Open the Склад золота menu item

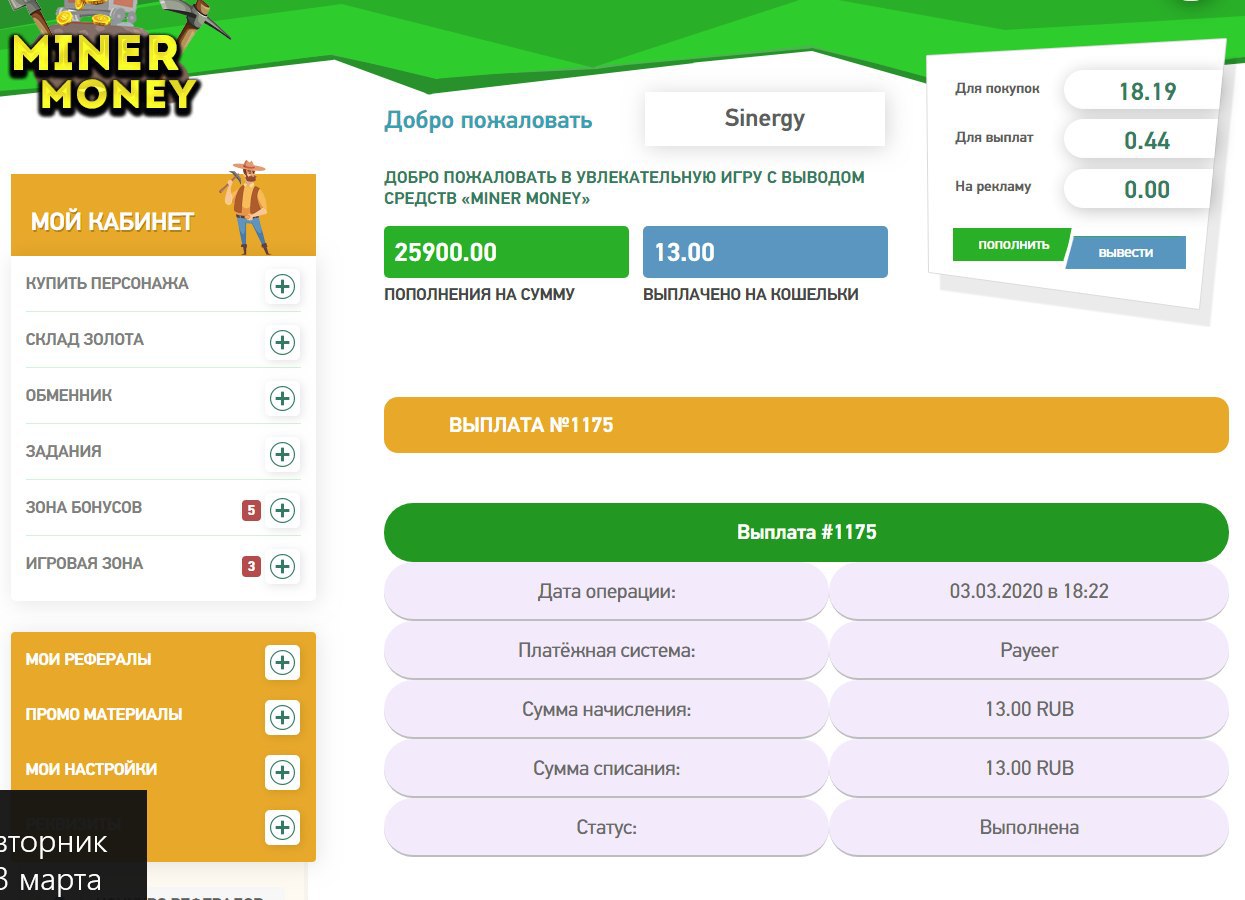click(x=85, y=339)
